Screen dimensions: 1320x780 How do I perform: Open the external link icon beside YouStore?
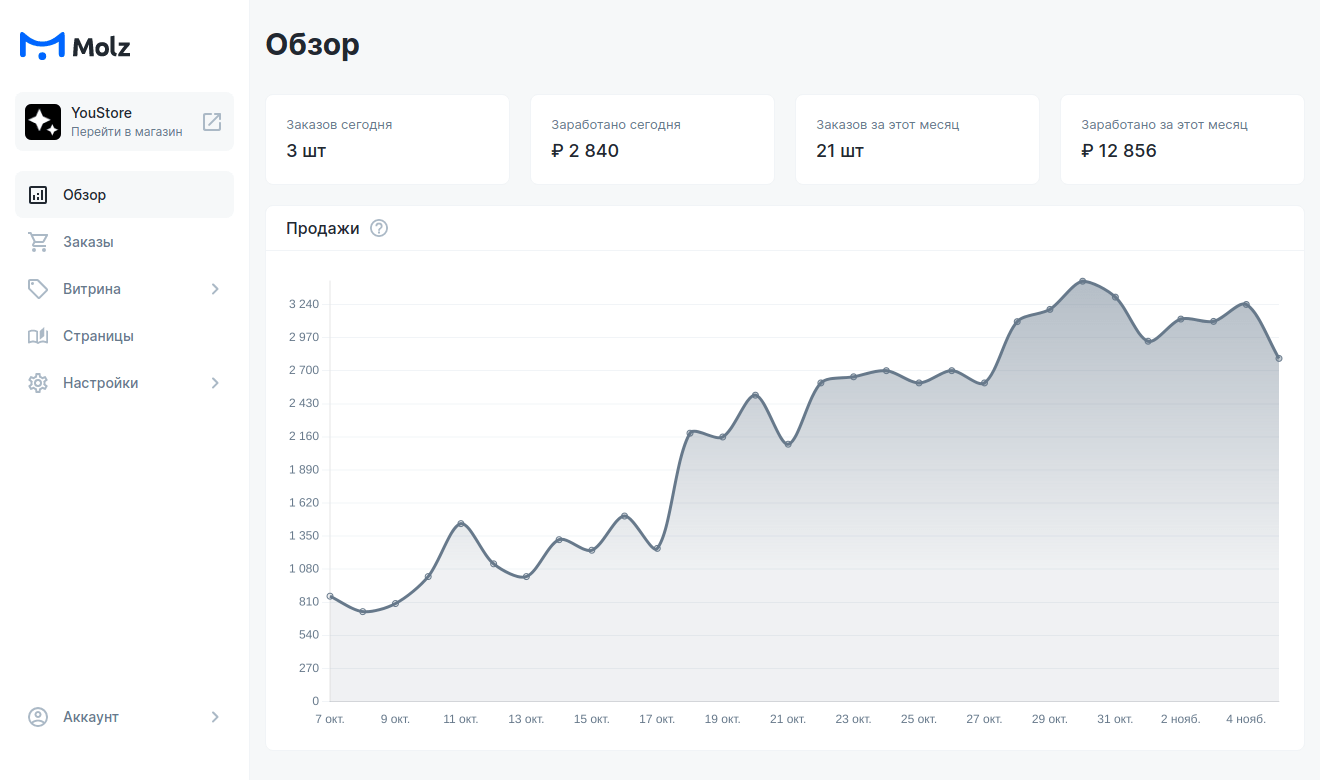point(212,122)
